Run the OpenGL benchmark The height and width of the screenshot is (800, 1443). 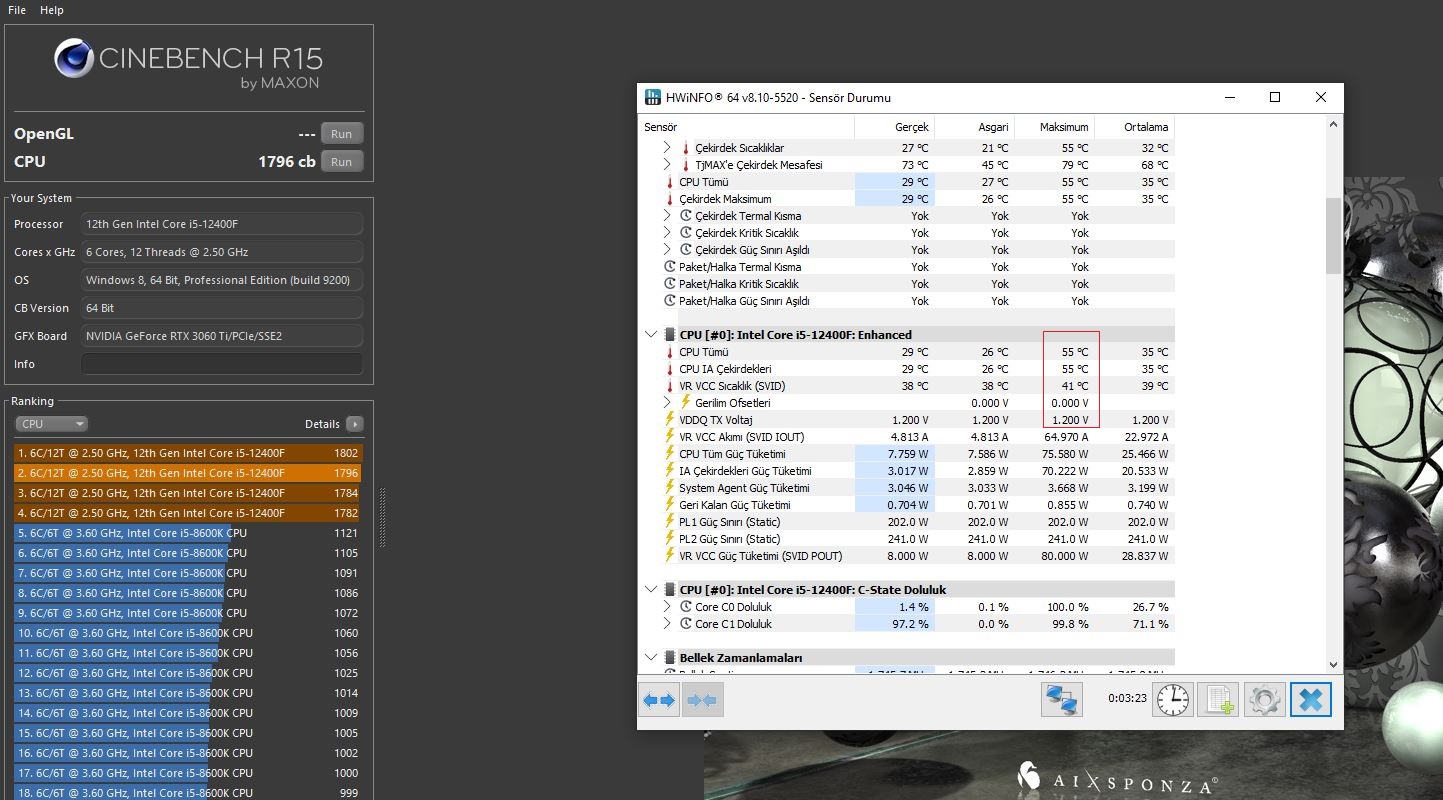tap(342, 134)
